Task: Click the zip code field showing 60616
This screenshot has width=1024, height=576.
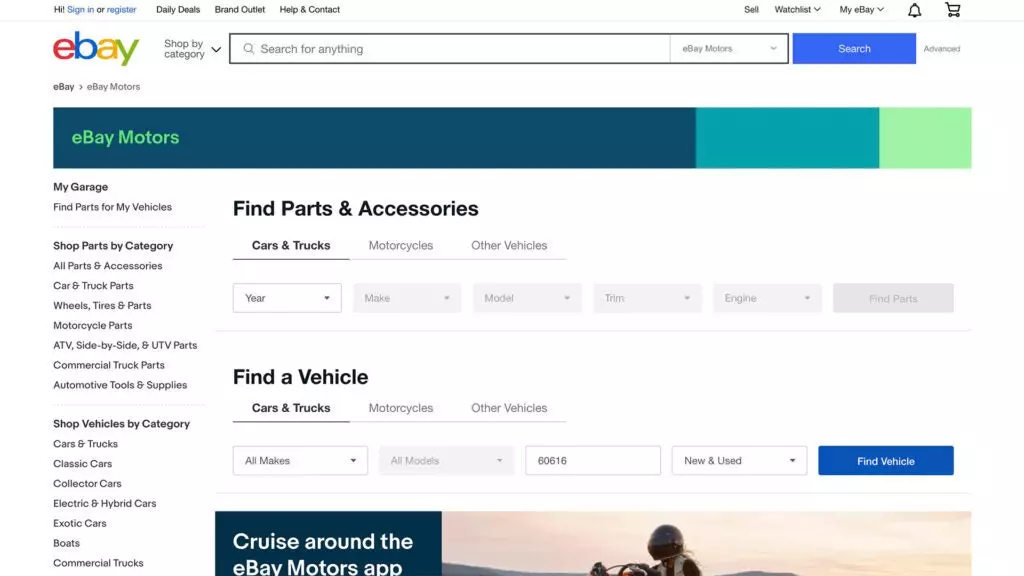Action: (593, 460)
